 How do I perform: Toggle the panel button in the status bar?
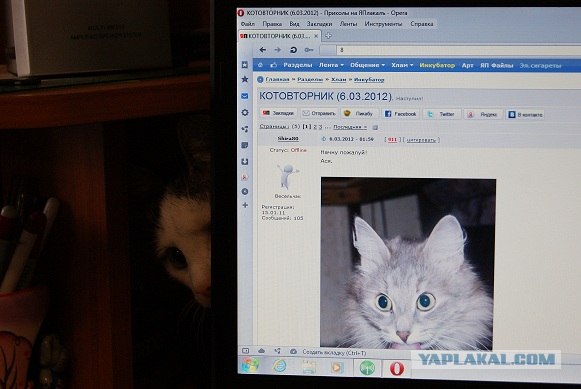click(x=245, y=350)
